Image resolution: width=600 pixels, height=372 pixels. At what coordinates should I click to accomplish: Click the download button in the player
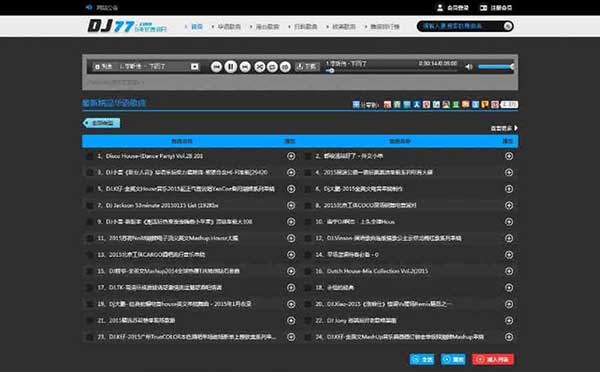point(307,67)
